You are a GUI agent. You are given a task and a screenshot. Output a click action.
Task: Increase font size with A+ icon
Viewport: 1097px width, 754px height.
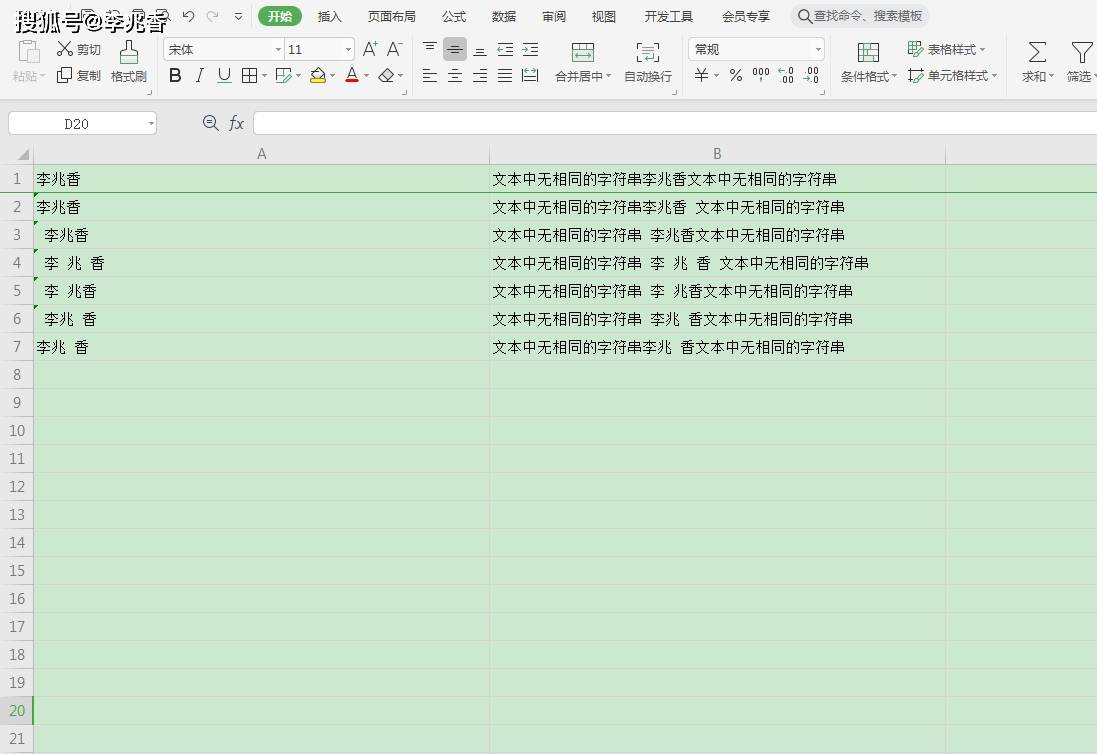(370, 49)
